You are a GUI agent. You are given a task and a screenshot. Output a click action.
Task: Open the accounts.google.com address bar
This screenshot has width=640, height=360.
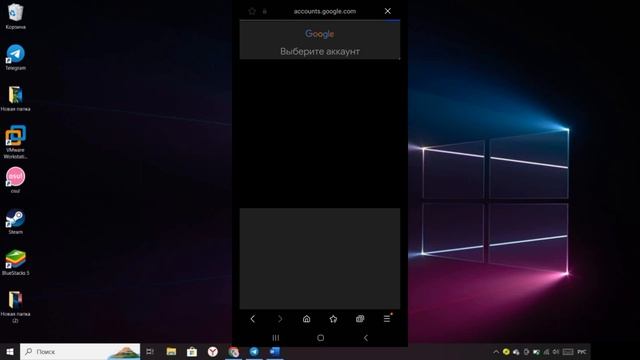324,11
